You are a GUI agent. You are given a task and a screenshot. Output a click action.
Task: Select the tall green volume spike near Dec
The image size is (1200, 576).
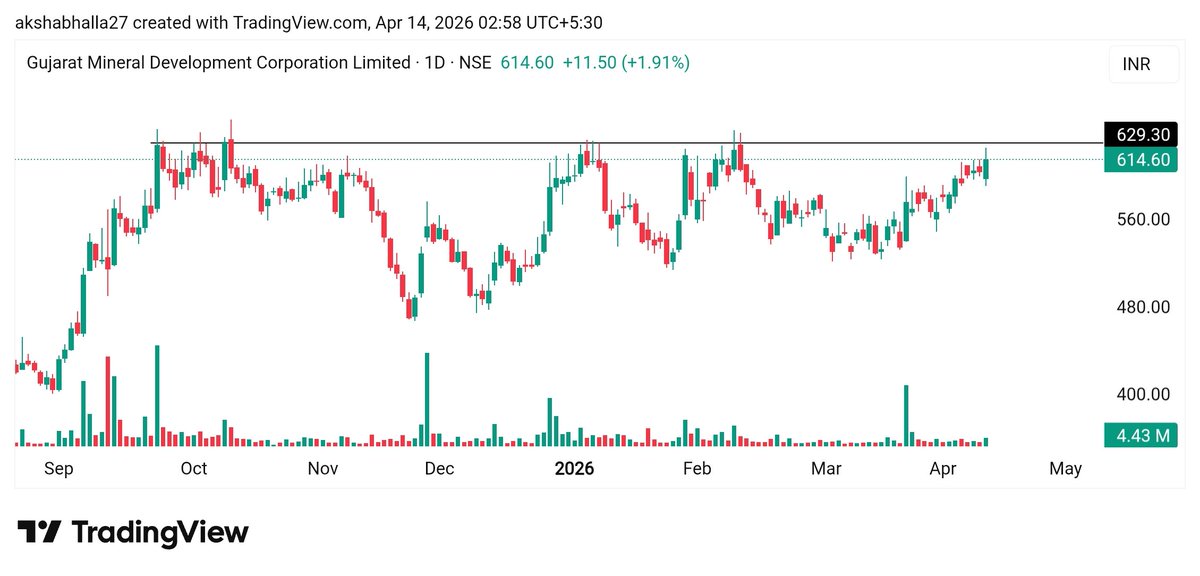click(428, 400)
